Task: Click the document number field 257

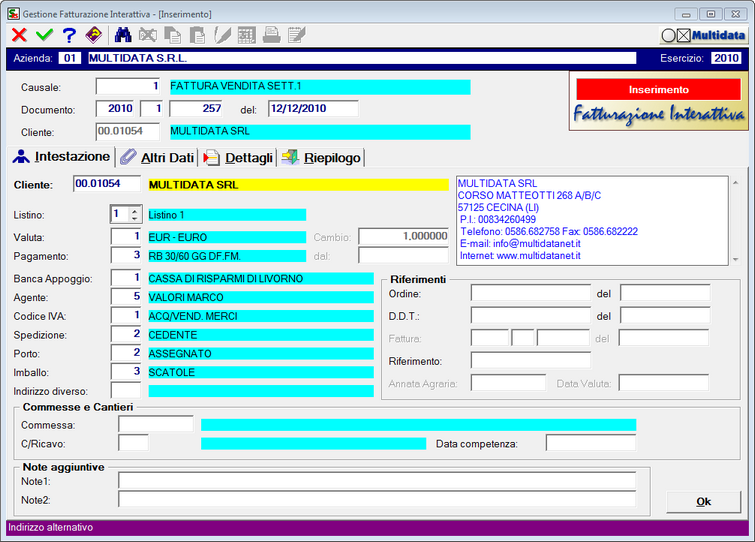Action: pos(196,109)
